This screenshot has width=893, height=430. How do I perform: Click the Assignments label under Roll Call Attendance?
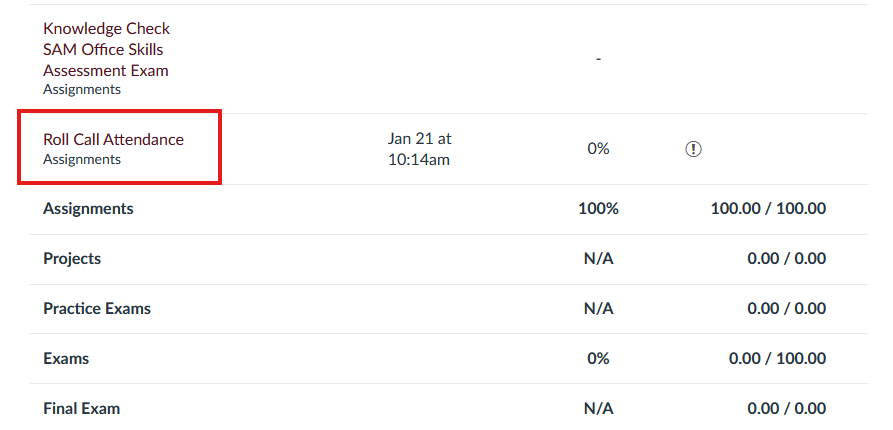(82, 159)
